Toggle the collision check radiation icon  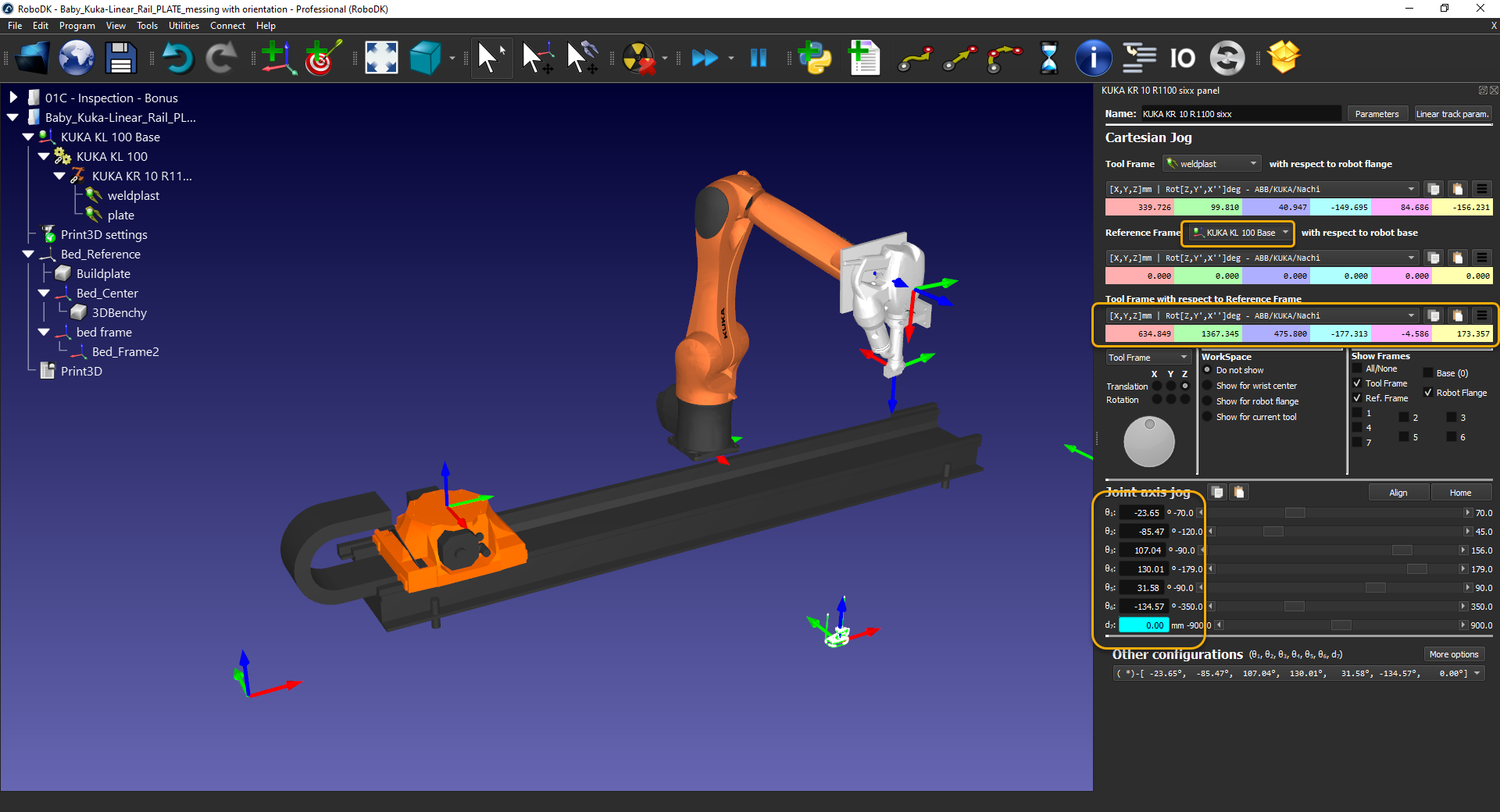(x=639, y=58)
